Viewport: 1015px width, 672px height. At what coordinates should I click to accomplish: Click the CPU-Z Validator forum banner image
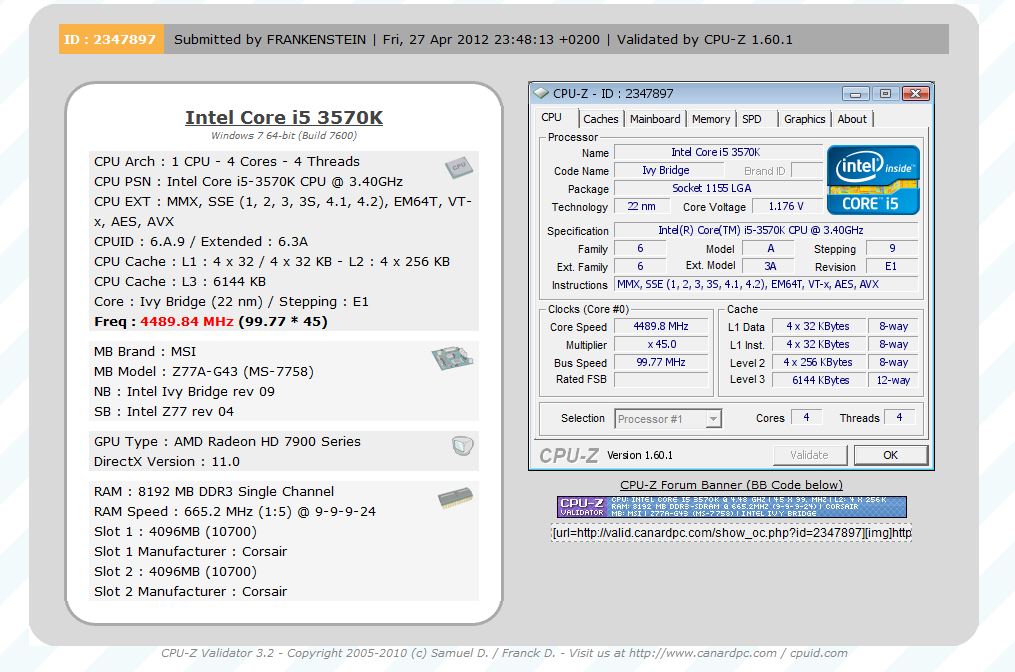pos(731,507)
